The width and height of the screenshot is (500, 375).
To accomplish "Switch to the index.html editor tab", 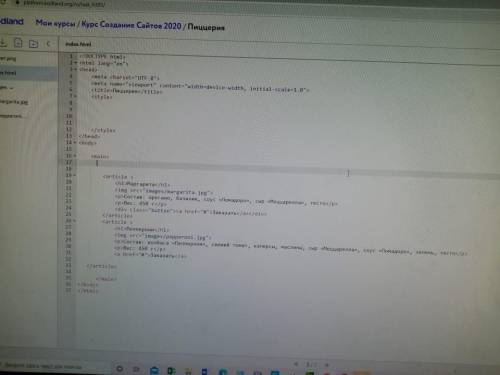I will pos(78,44).
